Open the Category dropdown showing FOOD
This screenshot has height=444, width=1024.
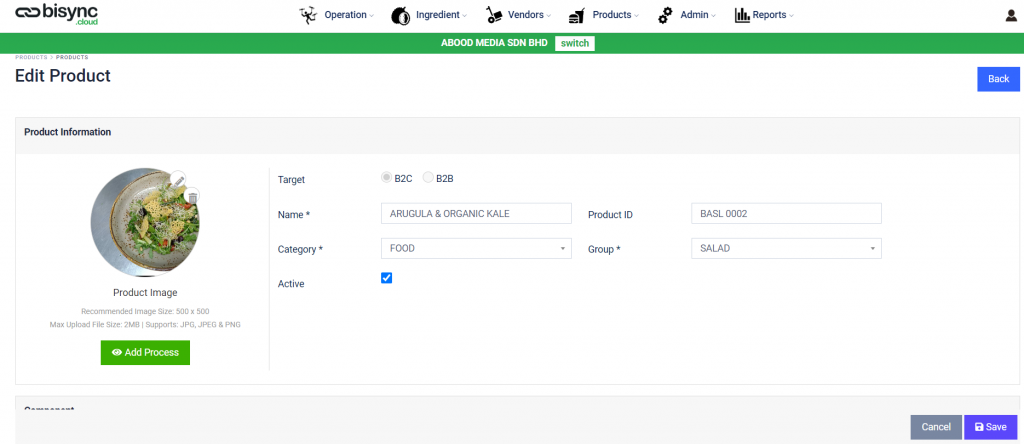click(476, 248)
